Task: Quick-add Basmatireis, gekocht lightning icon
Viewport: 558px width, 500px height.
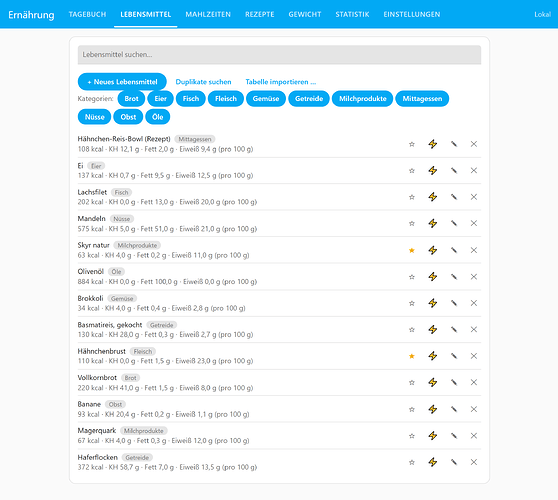Action: click(432, 330)
